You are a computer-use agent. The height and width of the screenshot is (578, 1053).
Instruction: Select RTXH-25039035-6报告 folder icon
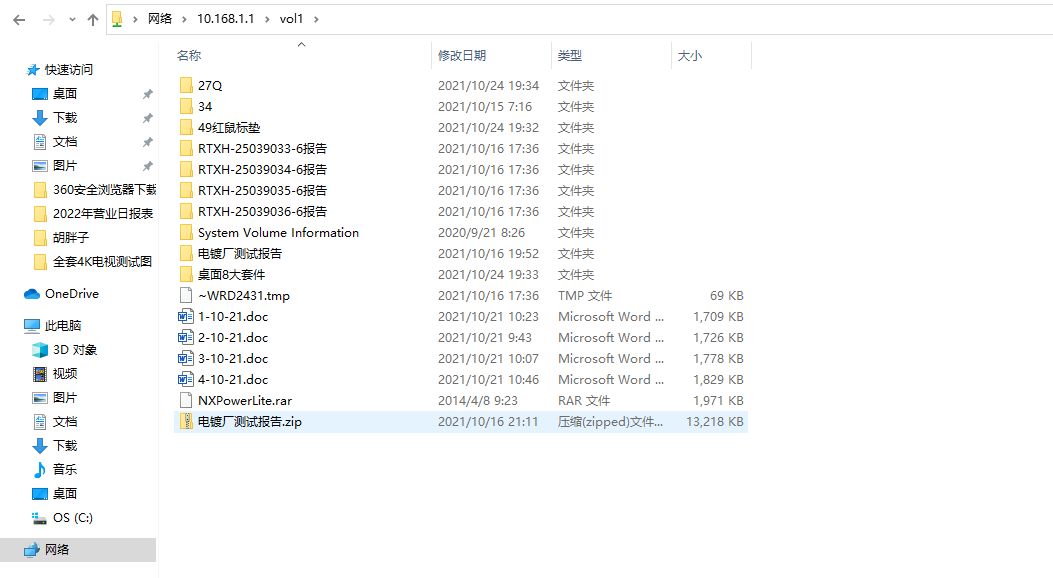click(x=186, y=190)
